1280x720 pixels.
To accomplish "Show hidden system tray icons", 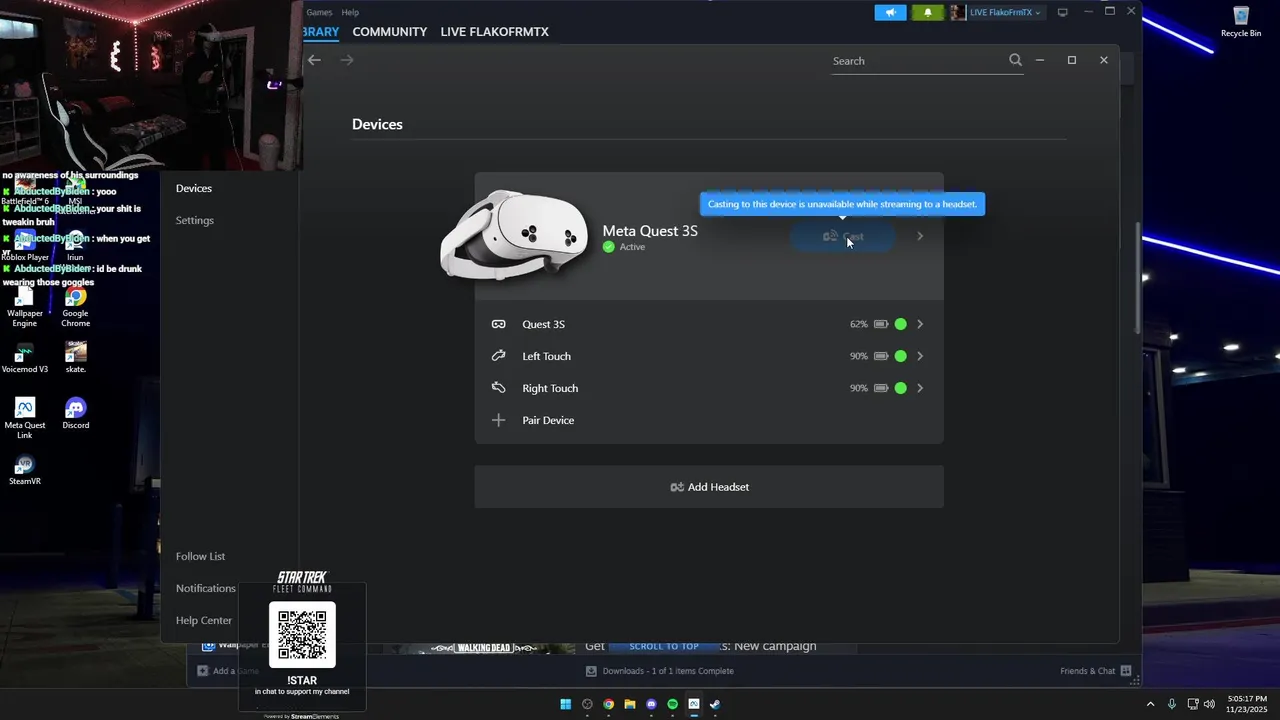I will tap(1150, 704).
